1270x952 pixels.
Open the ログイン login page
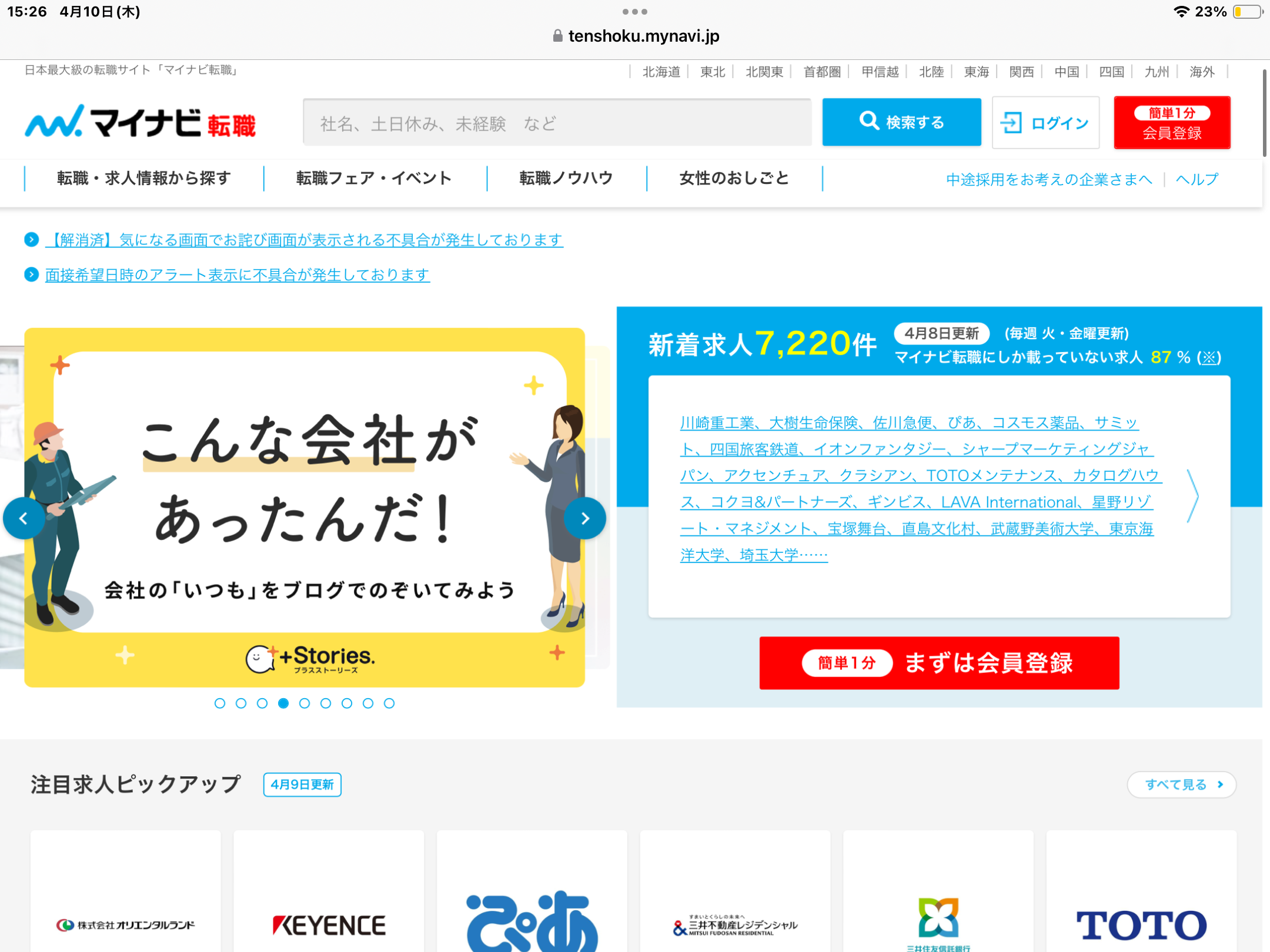click(1045, 122)
